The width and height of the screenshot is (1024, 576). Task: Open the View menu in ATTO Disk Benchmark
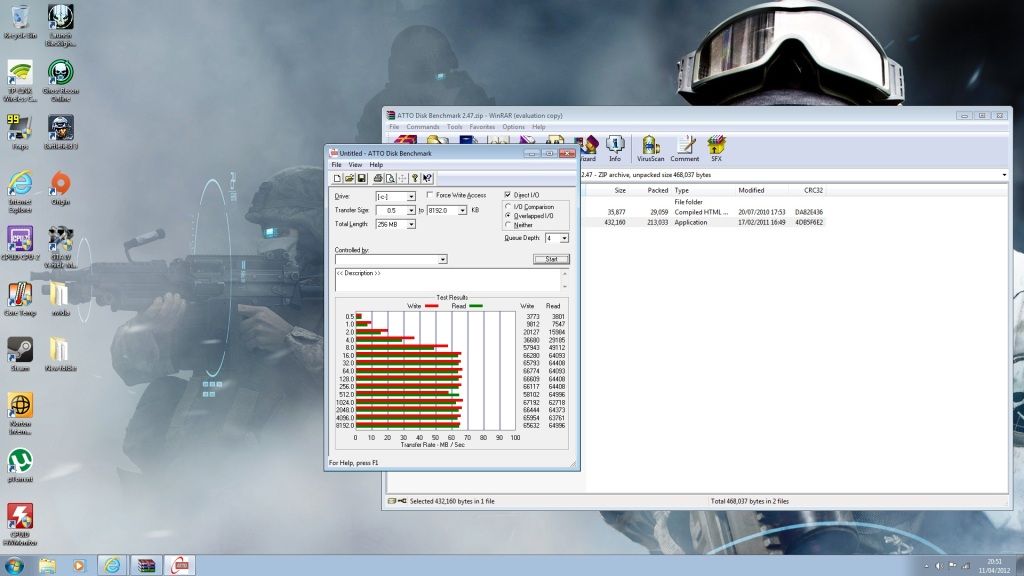pyautogui.click(x=355, y=165)
